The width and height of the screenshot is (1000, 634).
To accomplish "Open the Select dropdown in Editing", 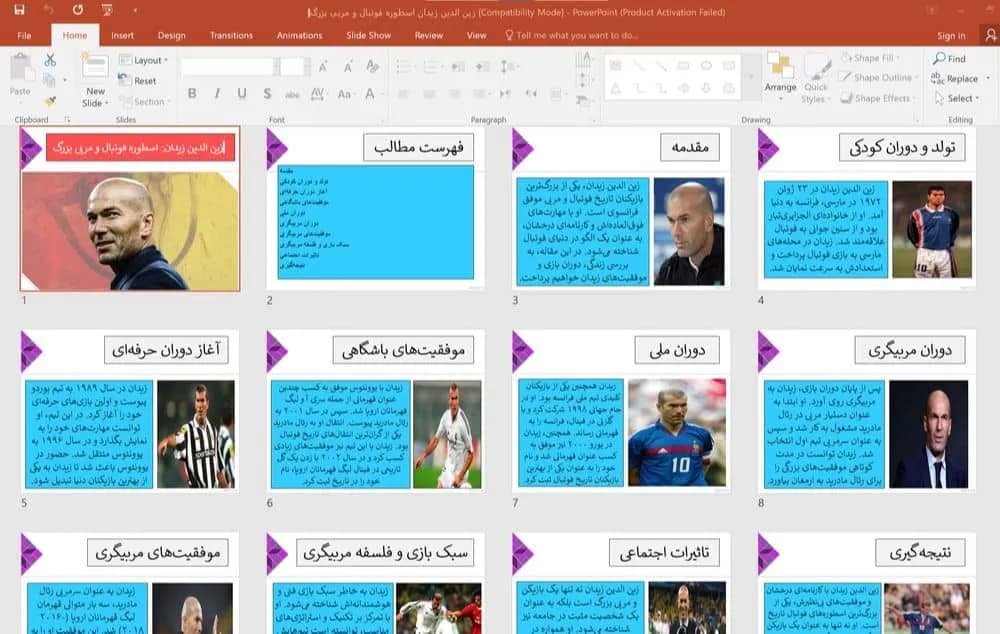I will point(957,98).
